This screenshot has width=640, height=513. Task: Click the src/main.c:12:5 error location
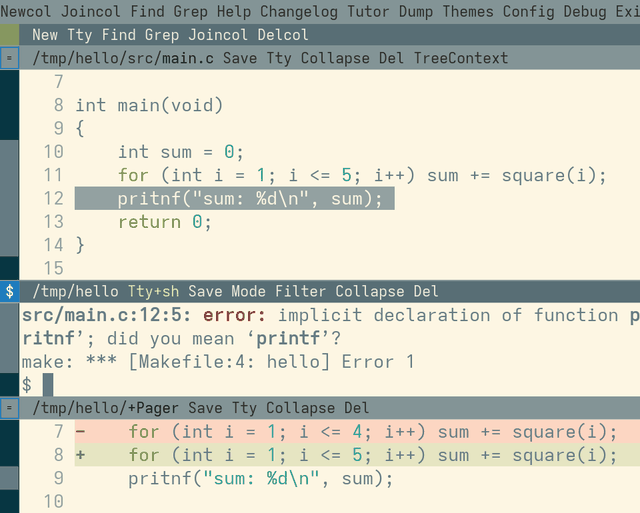[x=105, y=315]
